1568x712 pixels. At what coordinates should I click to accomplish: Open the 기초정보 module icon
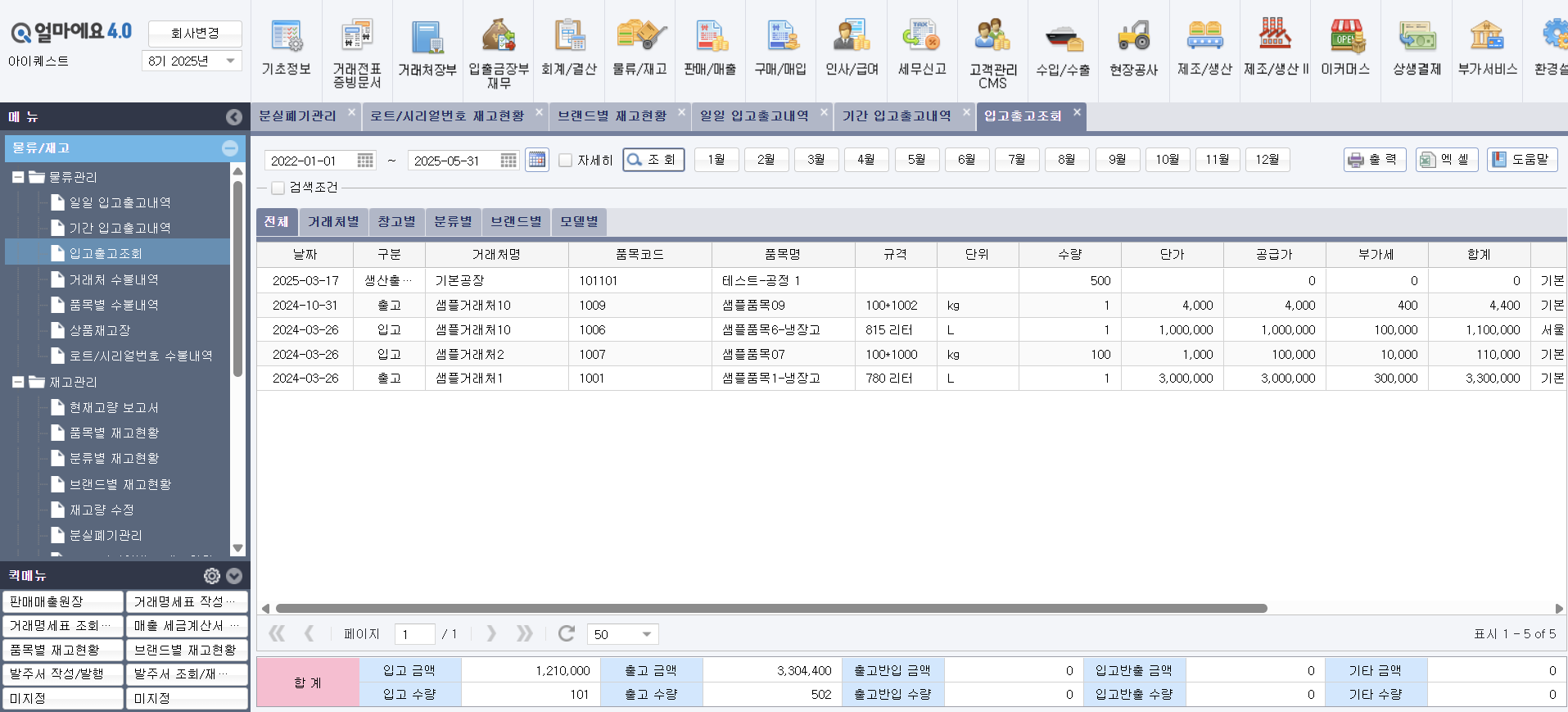(x=286, y=49)
